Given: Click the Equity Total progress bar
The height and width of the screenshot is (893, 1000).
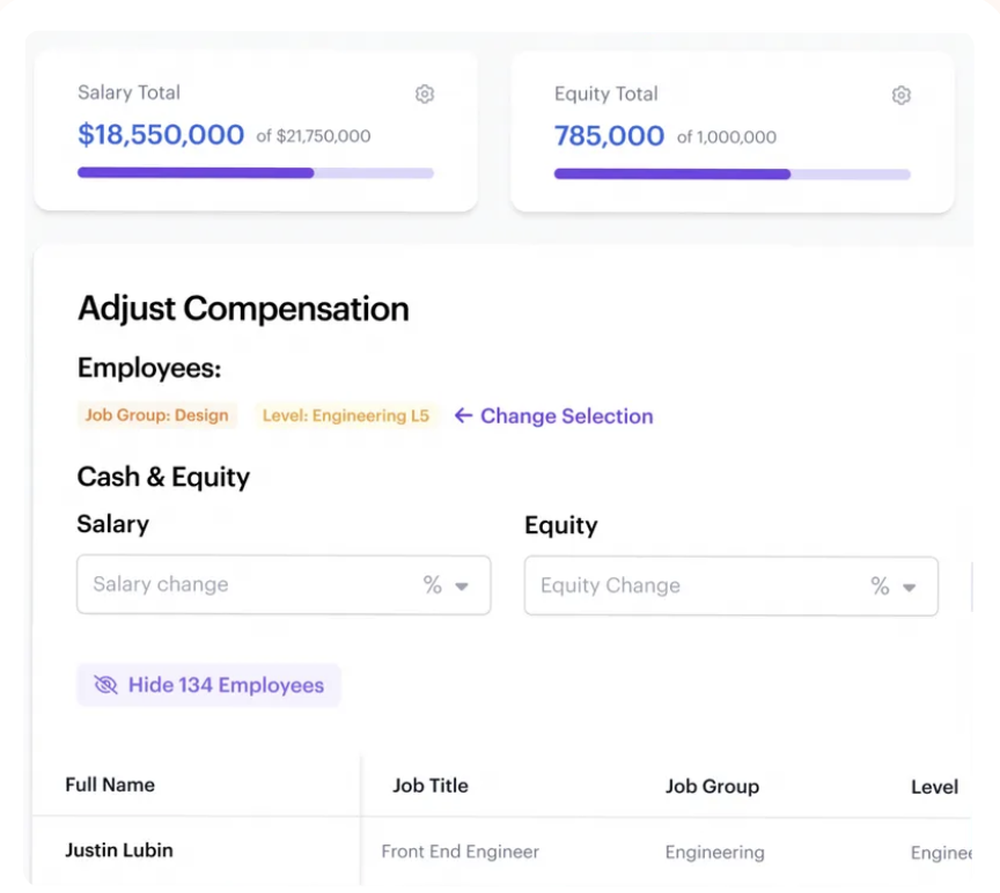Looking at the screenshot, I should coord(732,174).
